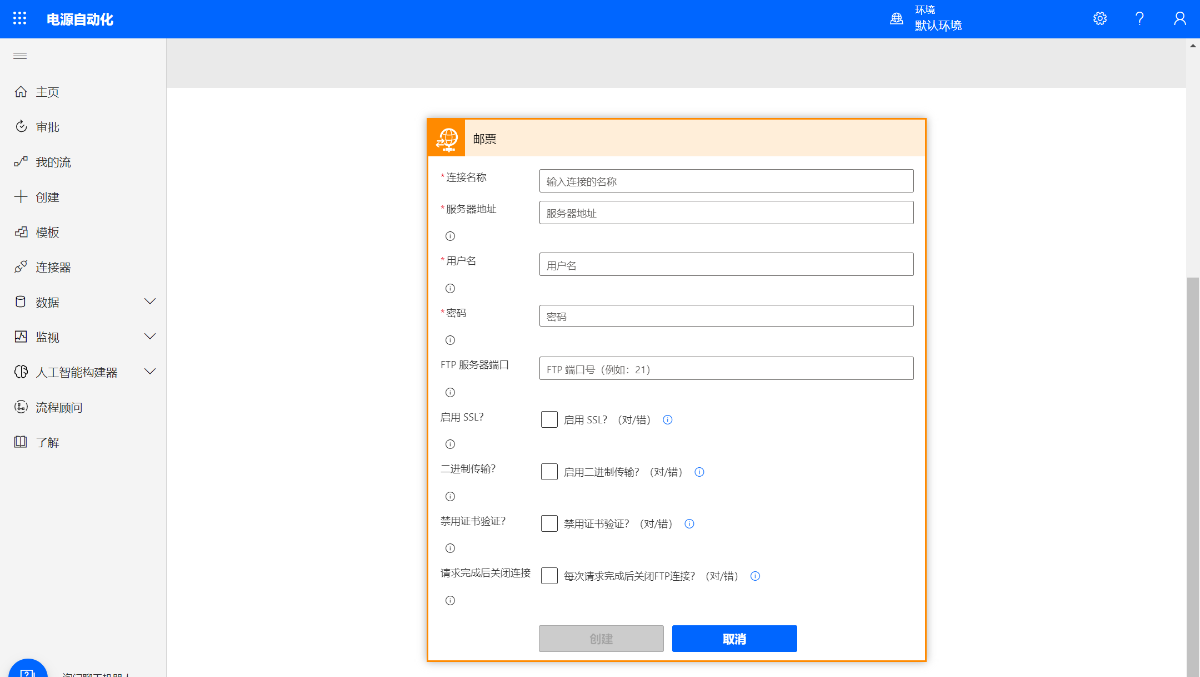Click the greyed-out 创建 button in the dialog
This screenshot has height=677, width=1200.
[x=601, y=639]
